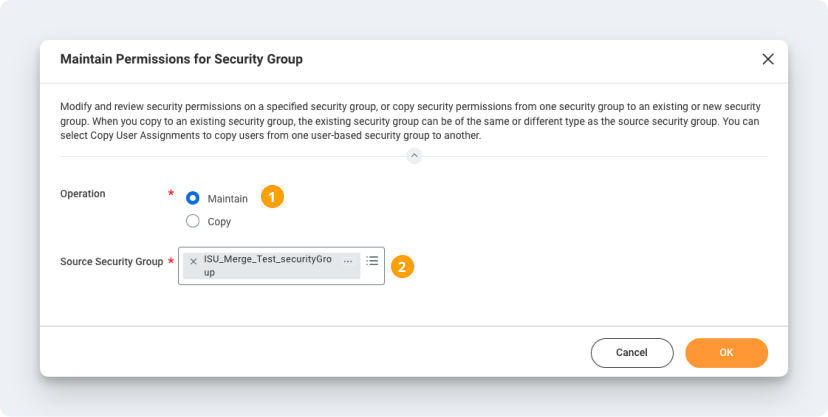Remove the ISU_Merge_Test_securityGroup selection chip
Screen dimensions: 828x417
(193, 261)
